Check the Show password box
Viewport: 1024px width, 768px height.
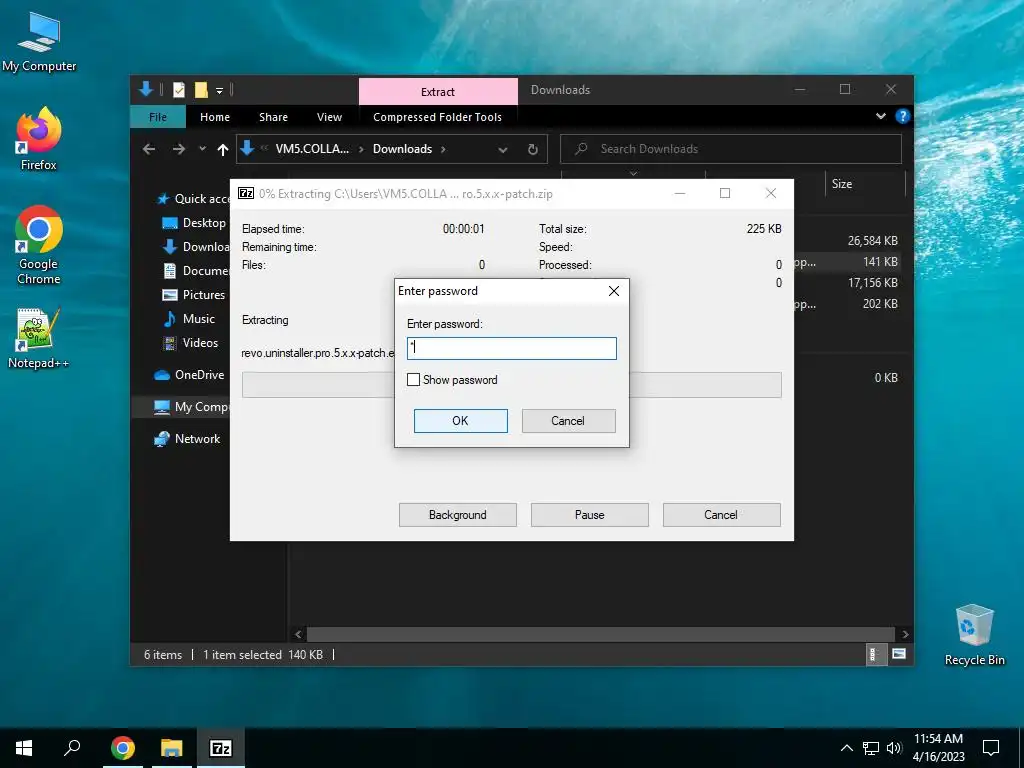[413, 379]
